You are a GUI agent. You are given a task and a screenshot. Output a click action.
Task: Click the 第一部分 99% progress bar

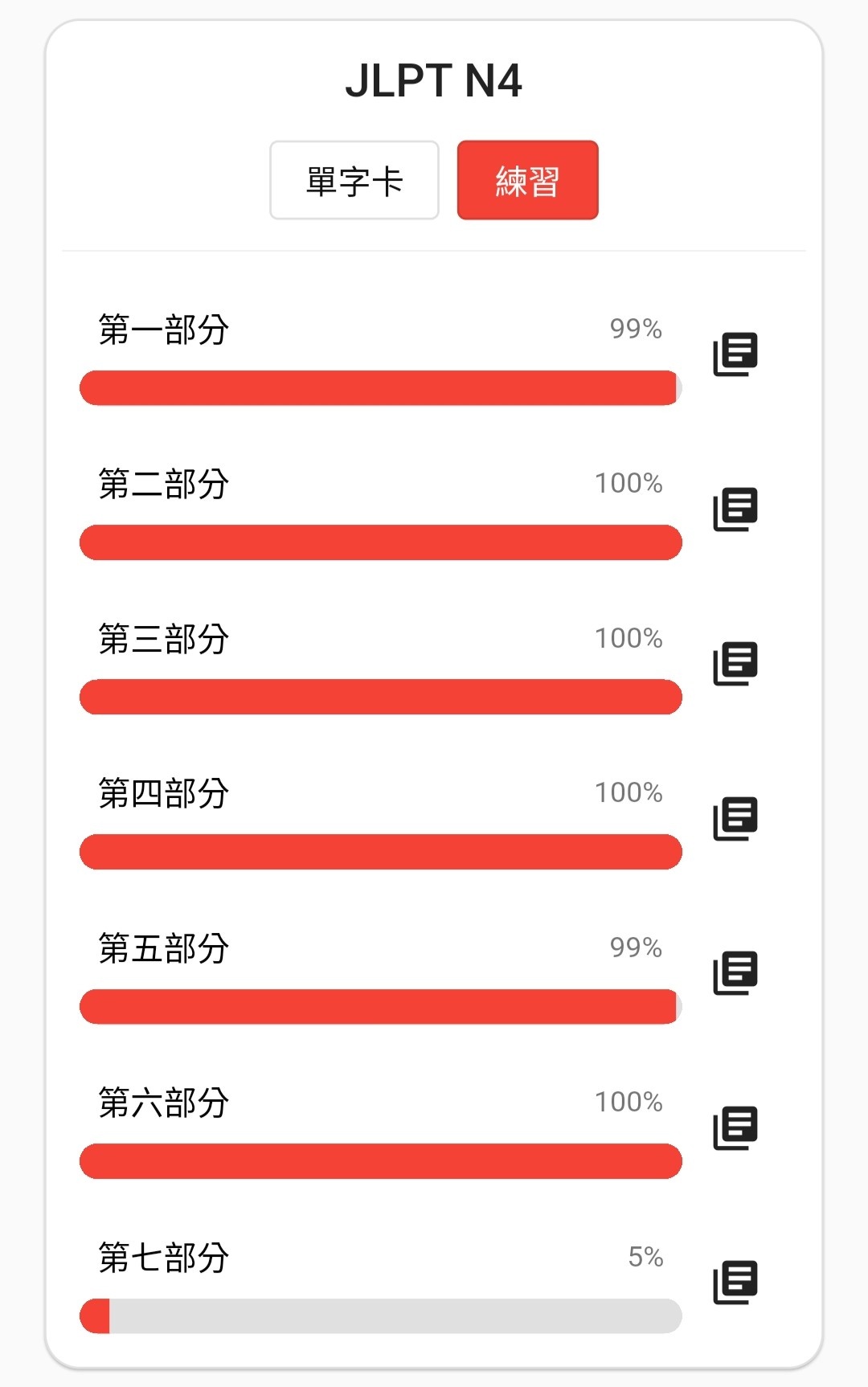click(381, 388)
